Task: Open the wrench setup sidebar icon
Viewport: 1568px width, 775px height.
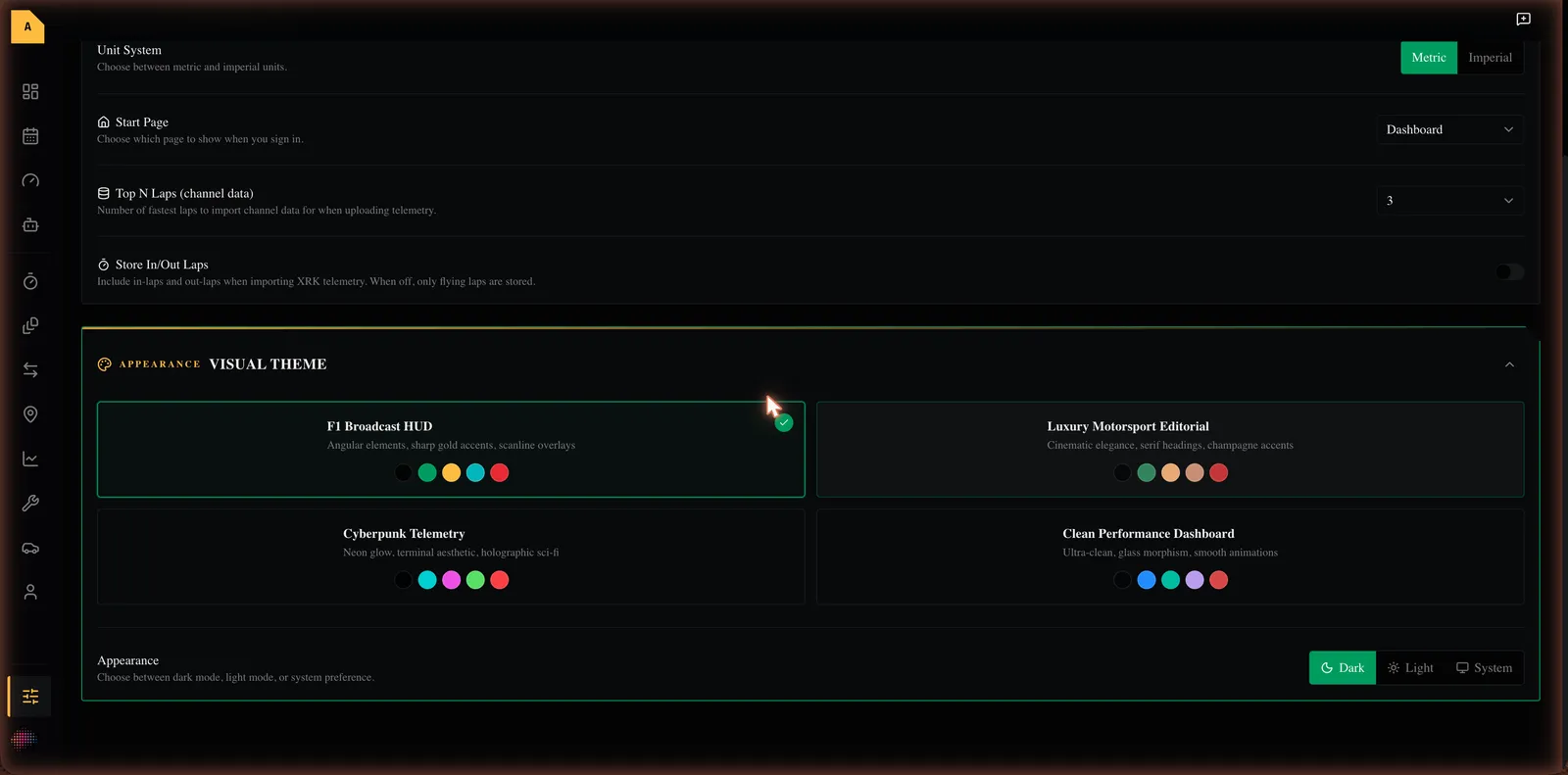Action: (30, 503)
